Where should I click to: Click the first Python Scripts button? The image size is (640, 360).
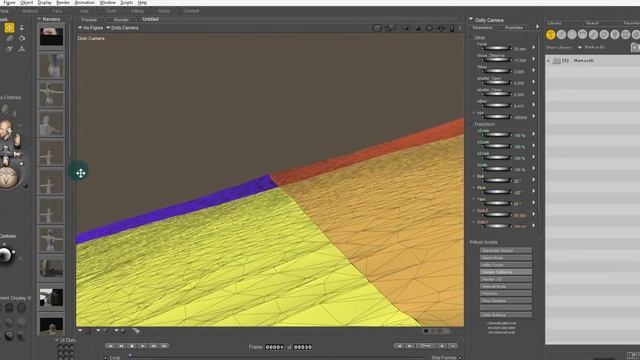point(506,251)
